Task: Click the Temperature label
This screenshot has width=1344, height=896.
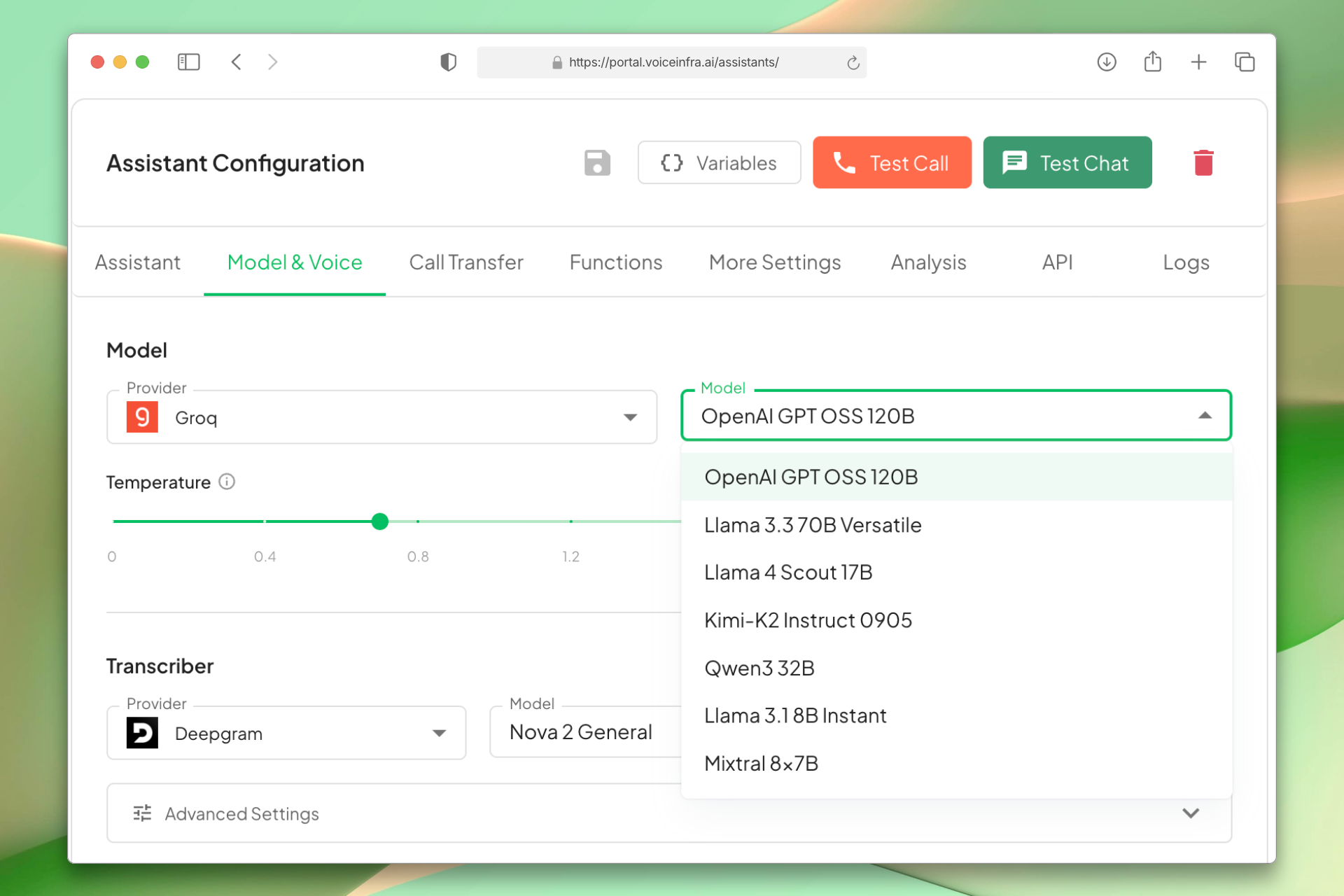Action: [x=158, y=482]
